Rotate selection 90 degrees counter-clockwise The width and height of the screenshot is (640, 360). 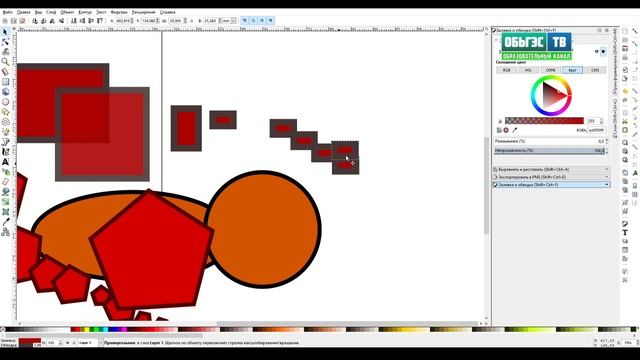(35, 20)
